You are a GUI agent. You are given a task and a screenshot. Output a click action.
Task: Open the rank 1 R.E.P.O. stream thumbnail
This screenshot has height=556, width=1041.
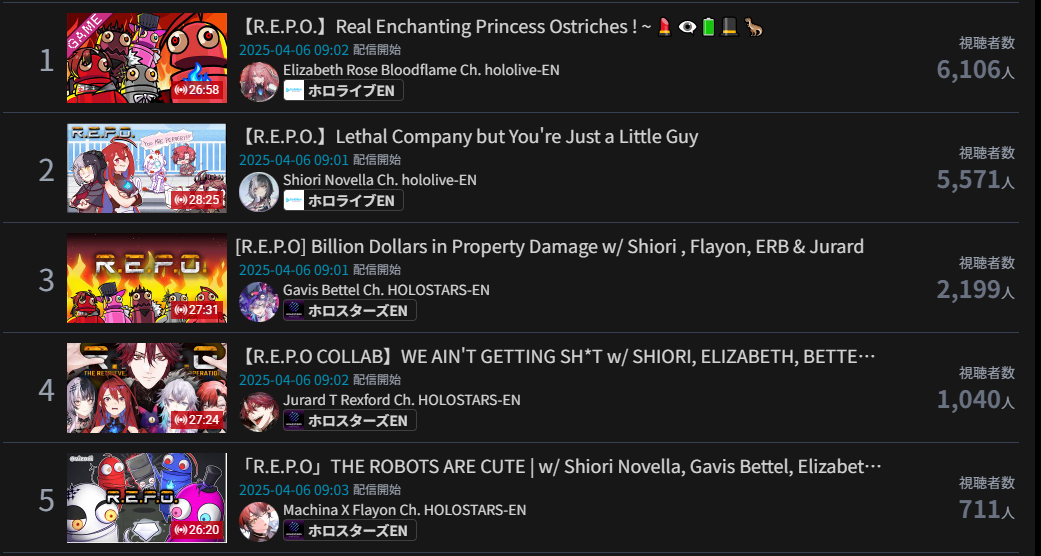[x=147, y=58]
